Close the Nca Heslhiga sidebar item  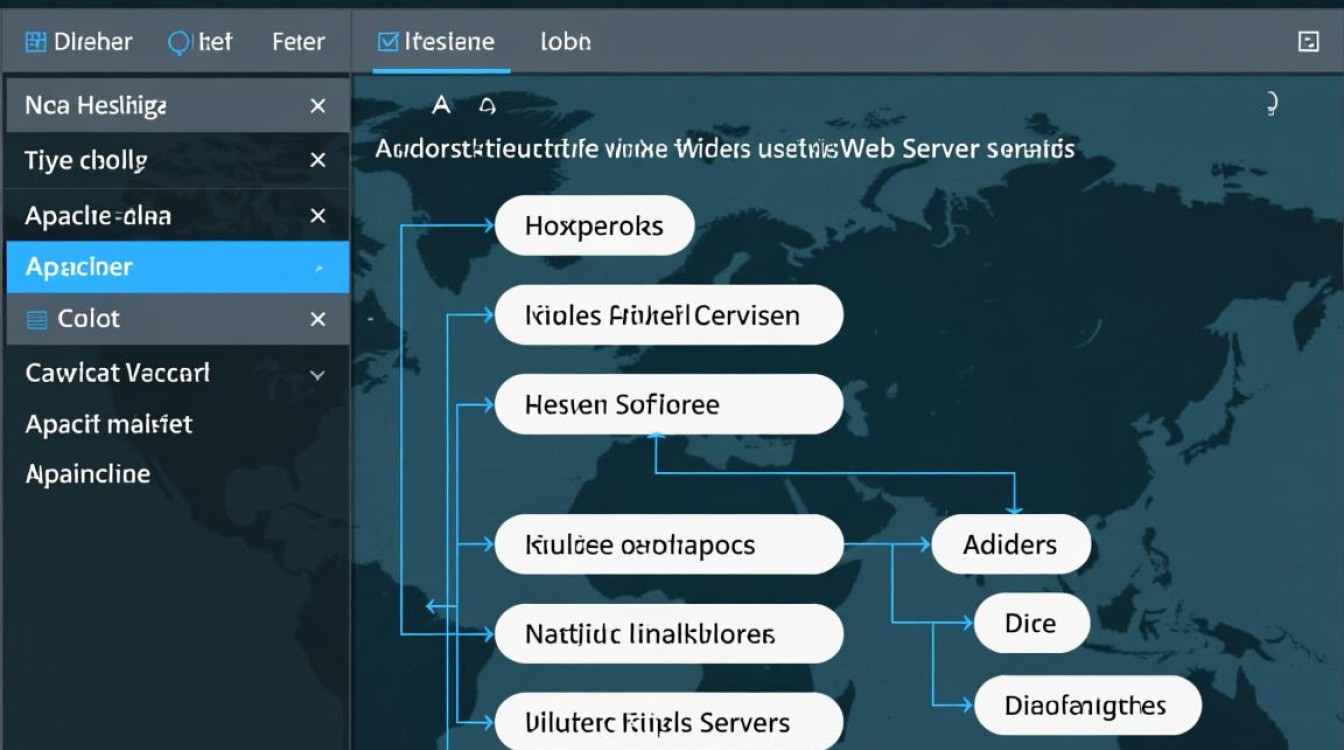point(318,106)
